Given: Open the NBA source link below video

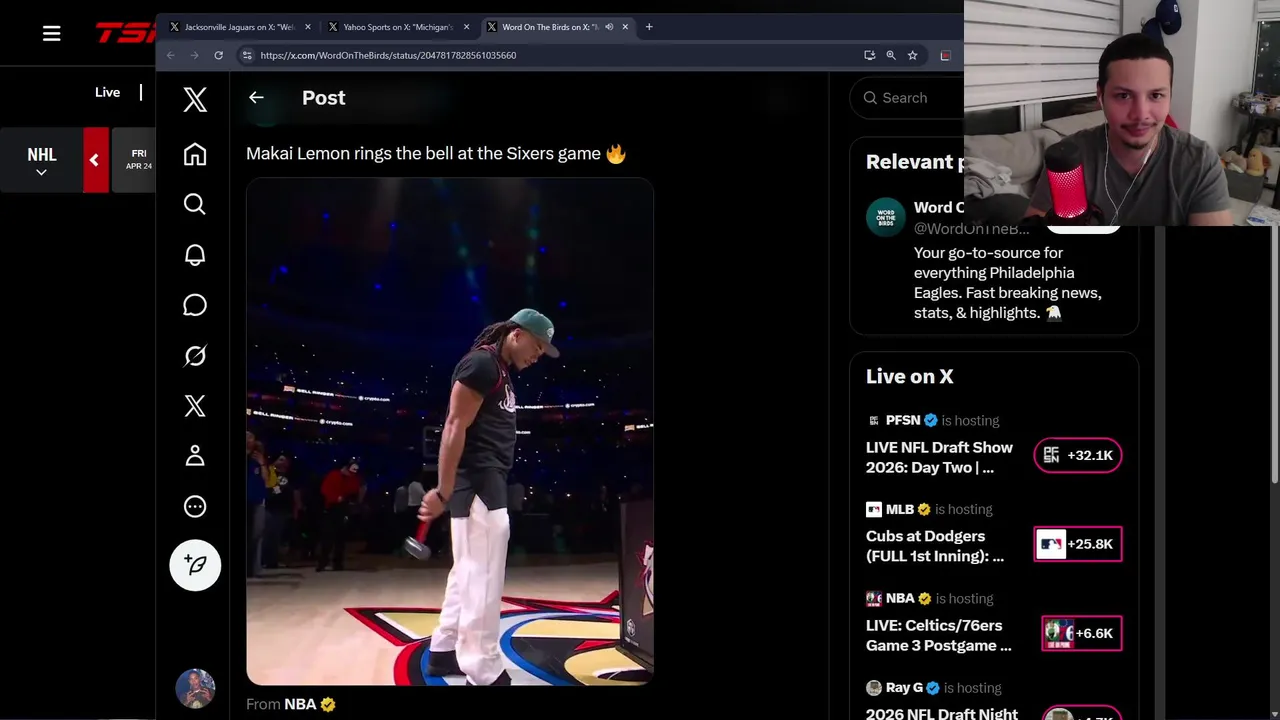Looking at the screenshot, I should pos(300,704).
